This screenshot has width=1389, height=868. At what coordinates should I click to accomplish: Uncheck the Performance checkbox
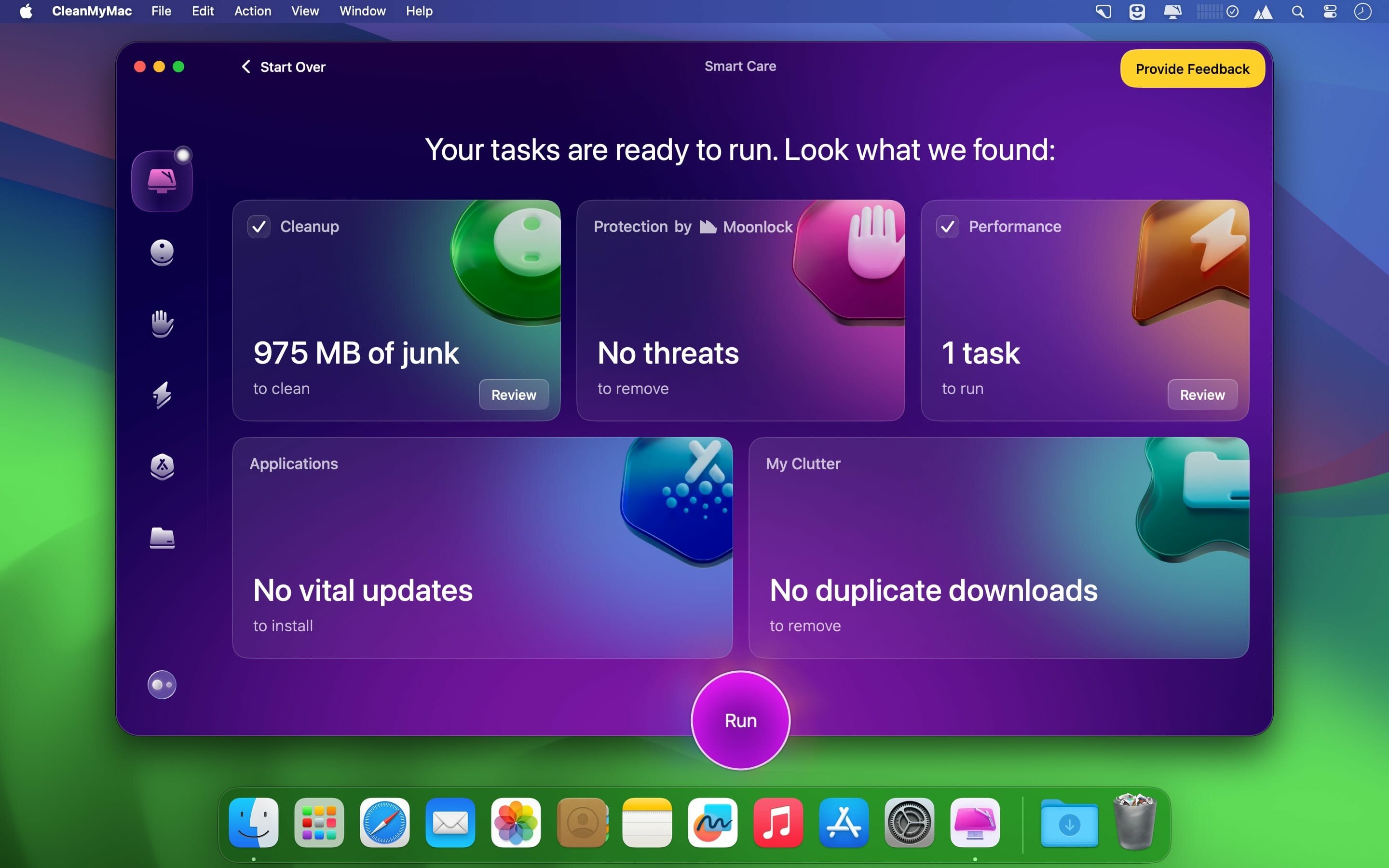coord(947,227)
